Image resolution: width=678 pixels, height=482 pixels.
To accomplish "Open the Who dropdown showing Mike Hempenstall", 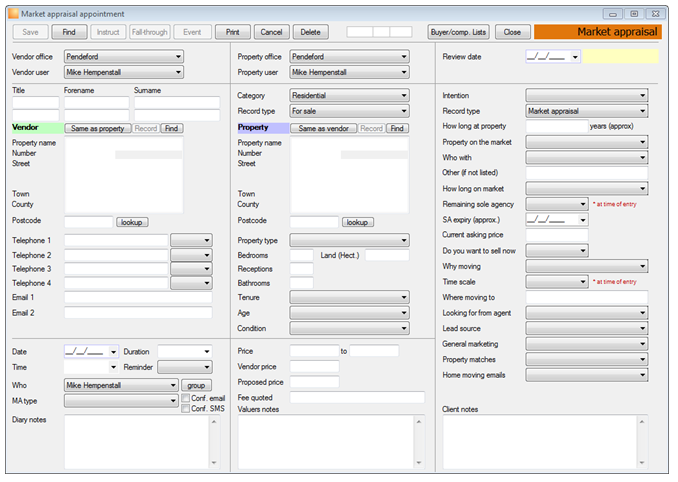I will [x=121, y=385].
